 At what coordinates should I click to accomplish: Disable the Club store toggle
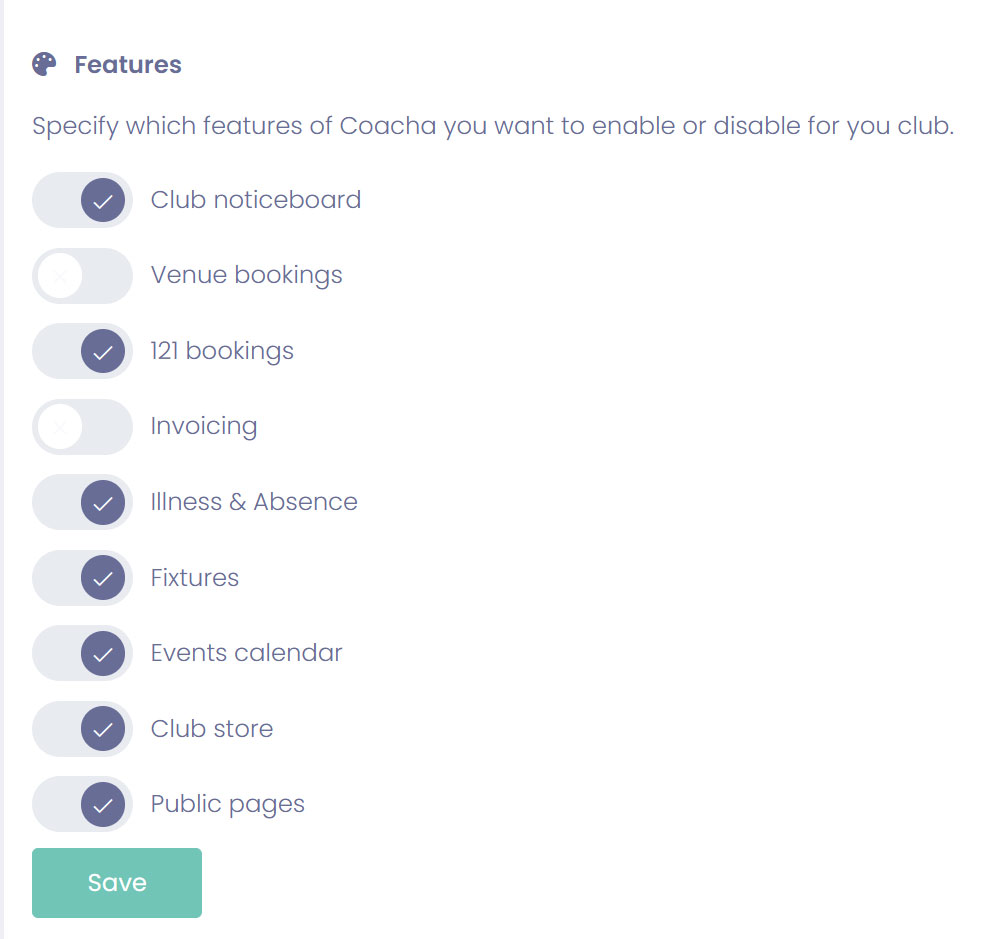tap(82, 729)
